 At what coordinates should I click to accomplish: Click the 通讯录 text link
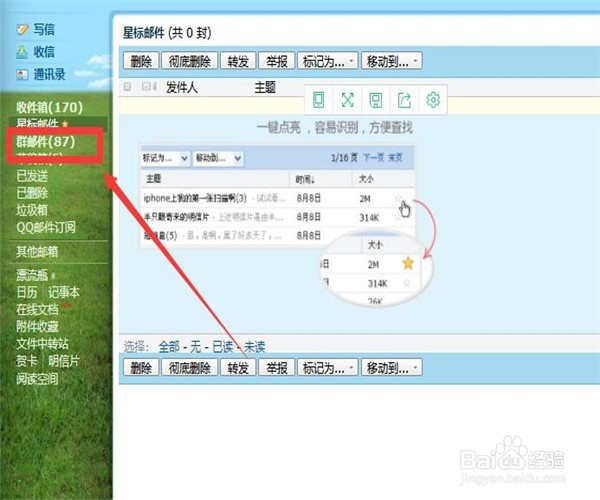click(x=49, y=74)
